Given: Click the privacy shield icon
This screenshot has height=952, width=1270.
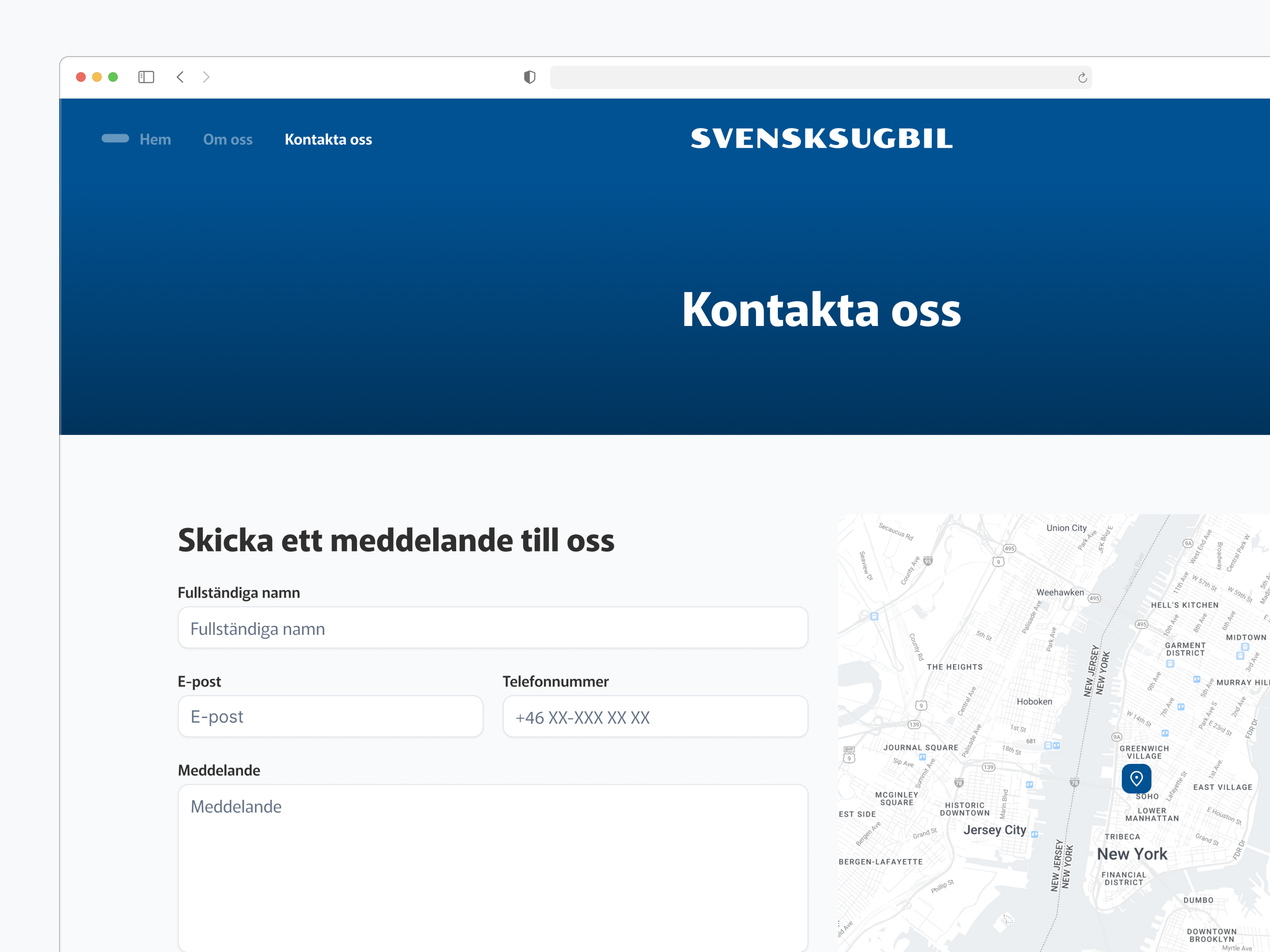Looking at the screenshot, I should click(x=529, y=77).
